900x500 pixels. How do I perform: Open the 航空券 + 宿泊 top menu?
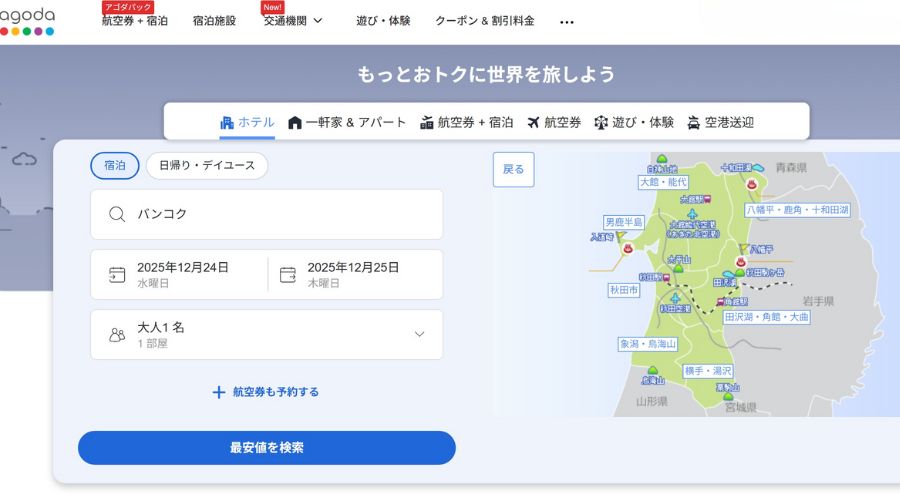(x=135, y=21)
